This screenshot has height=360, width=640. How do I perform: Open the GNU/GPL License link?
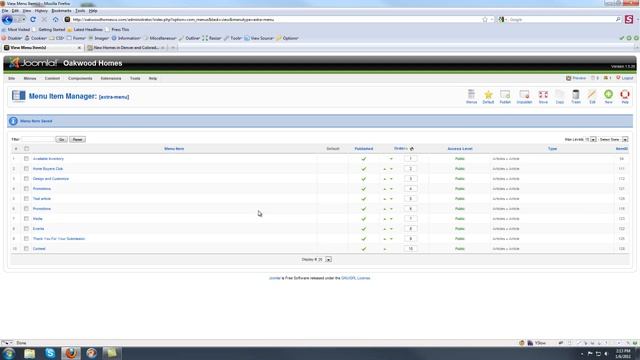coord(356,278)
